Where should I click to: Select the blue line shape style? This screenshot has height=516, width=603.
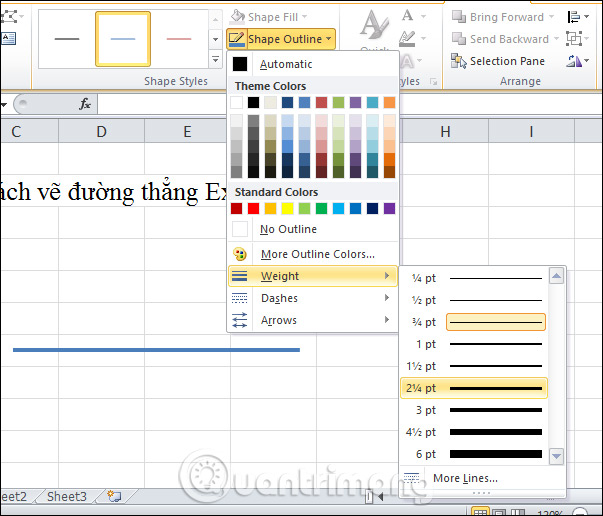[123, 39]
